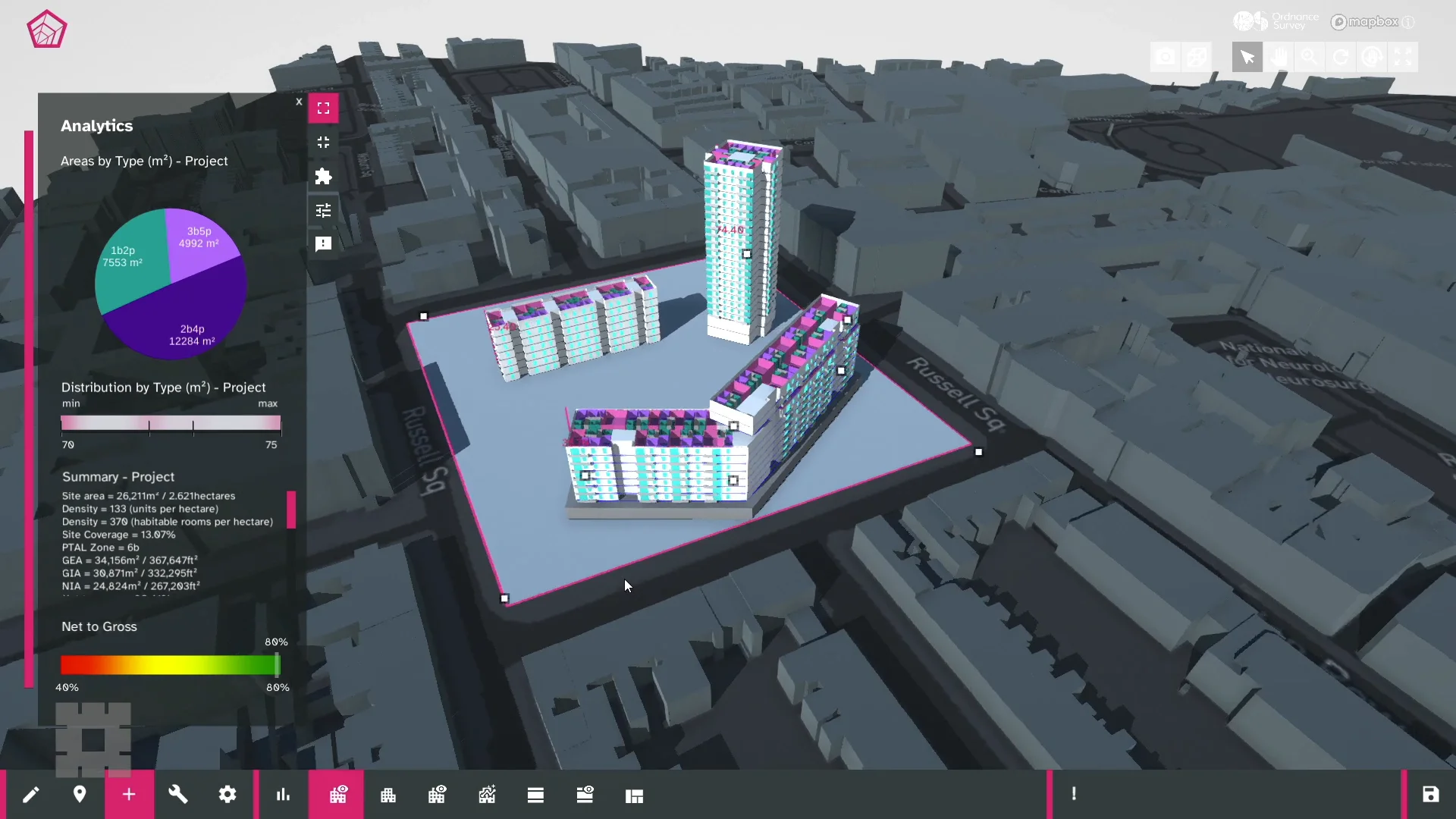
Task: Toggle the floors visibility eye icon
Action: click(585, 795)
